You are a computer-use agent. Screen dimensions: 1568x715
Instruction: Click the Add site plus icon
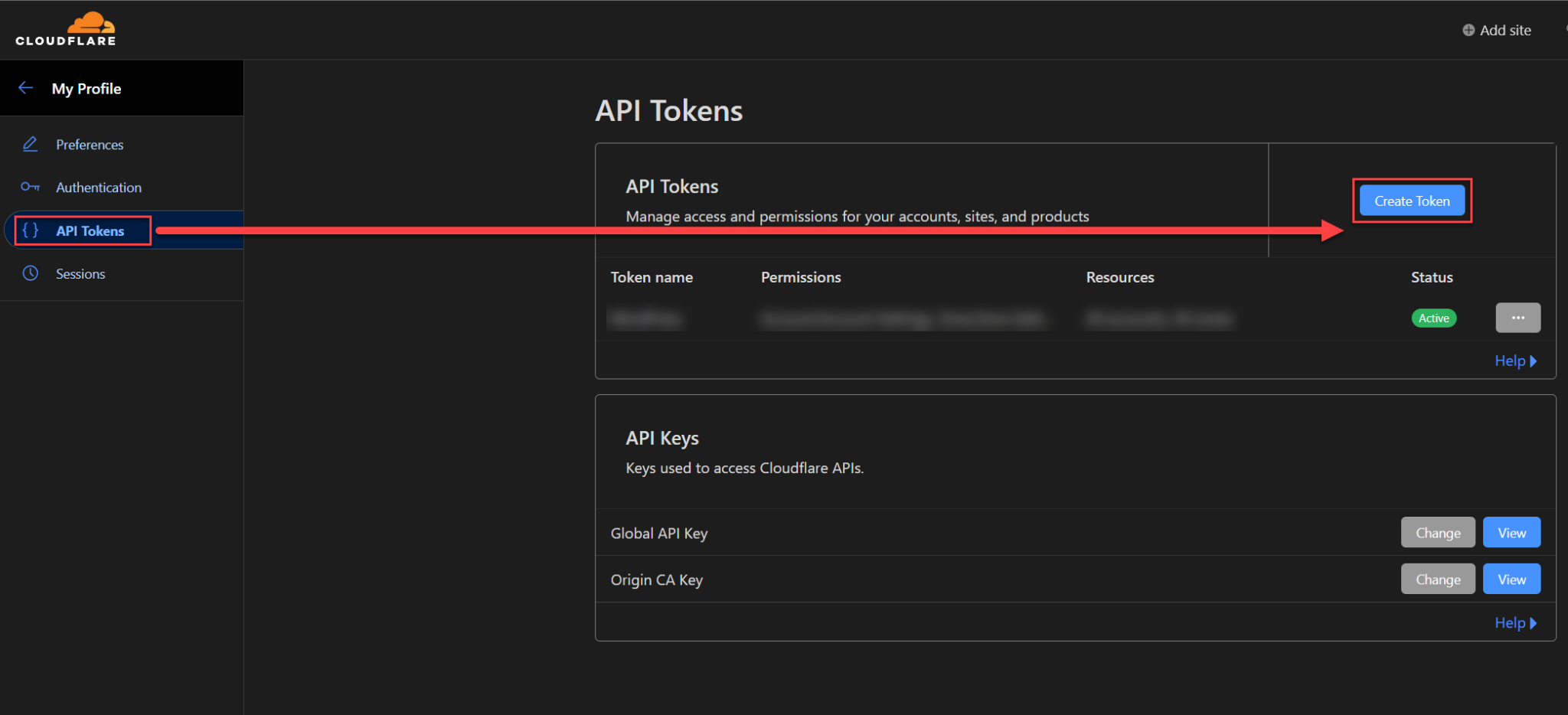click(1469, 30)
